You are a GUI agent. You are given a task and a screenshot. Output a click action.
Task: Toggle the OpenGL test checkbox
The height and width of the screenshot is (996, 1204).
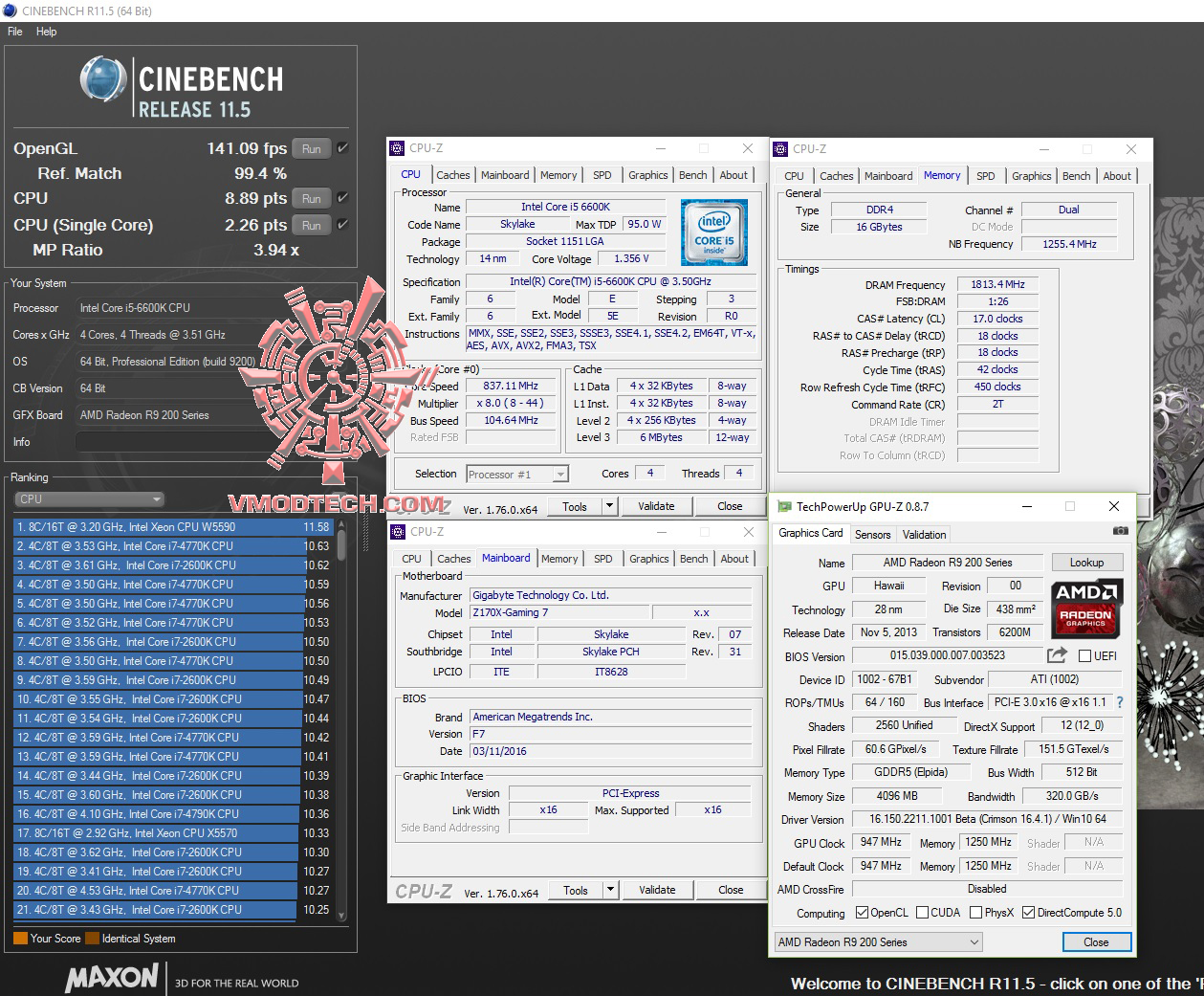pyautogui.click(x=343, y=148)
